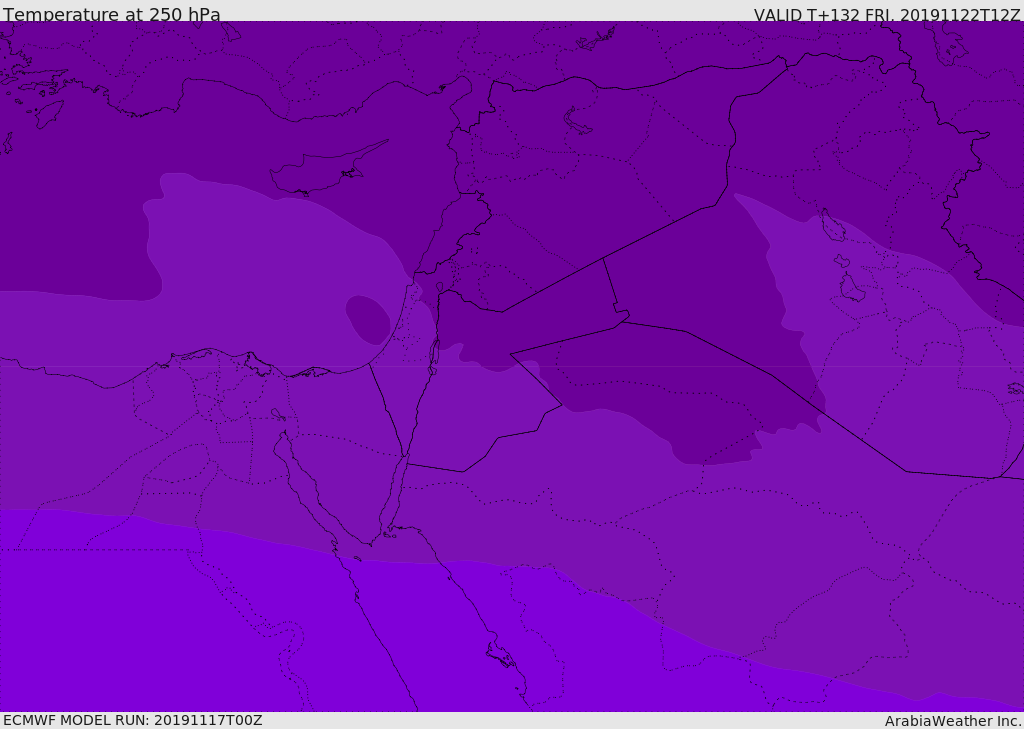
Task: Click the lighter purple region over central Iraq
Action: click(862, 314)
